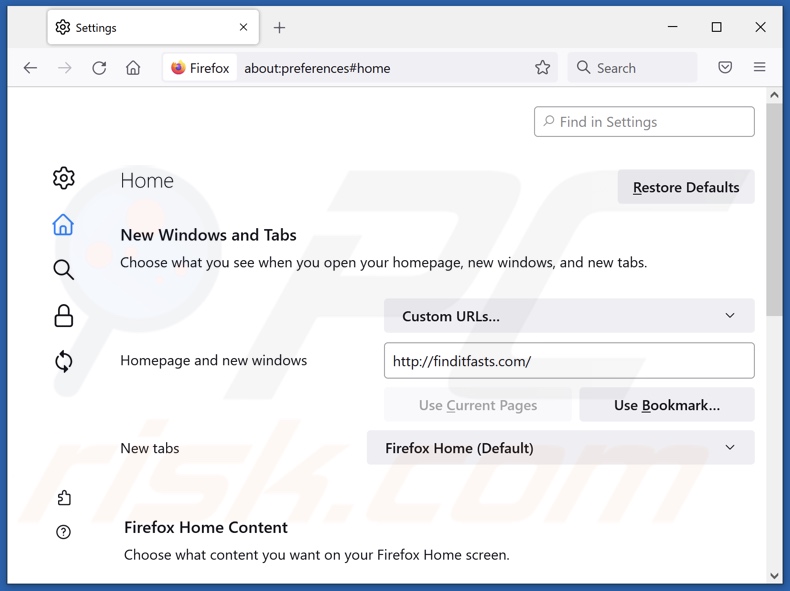Select the Home category icon in sidebar
Image resolution: width=790 pixels, height=591 pixels.
pos(63,225)
